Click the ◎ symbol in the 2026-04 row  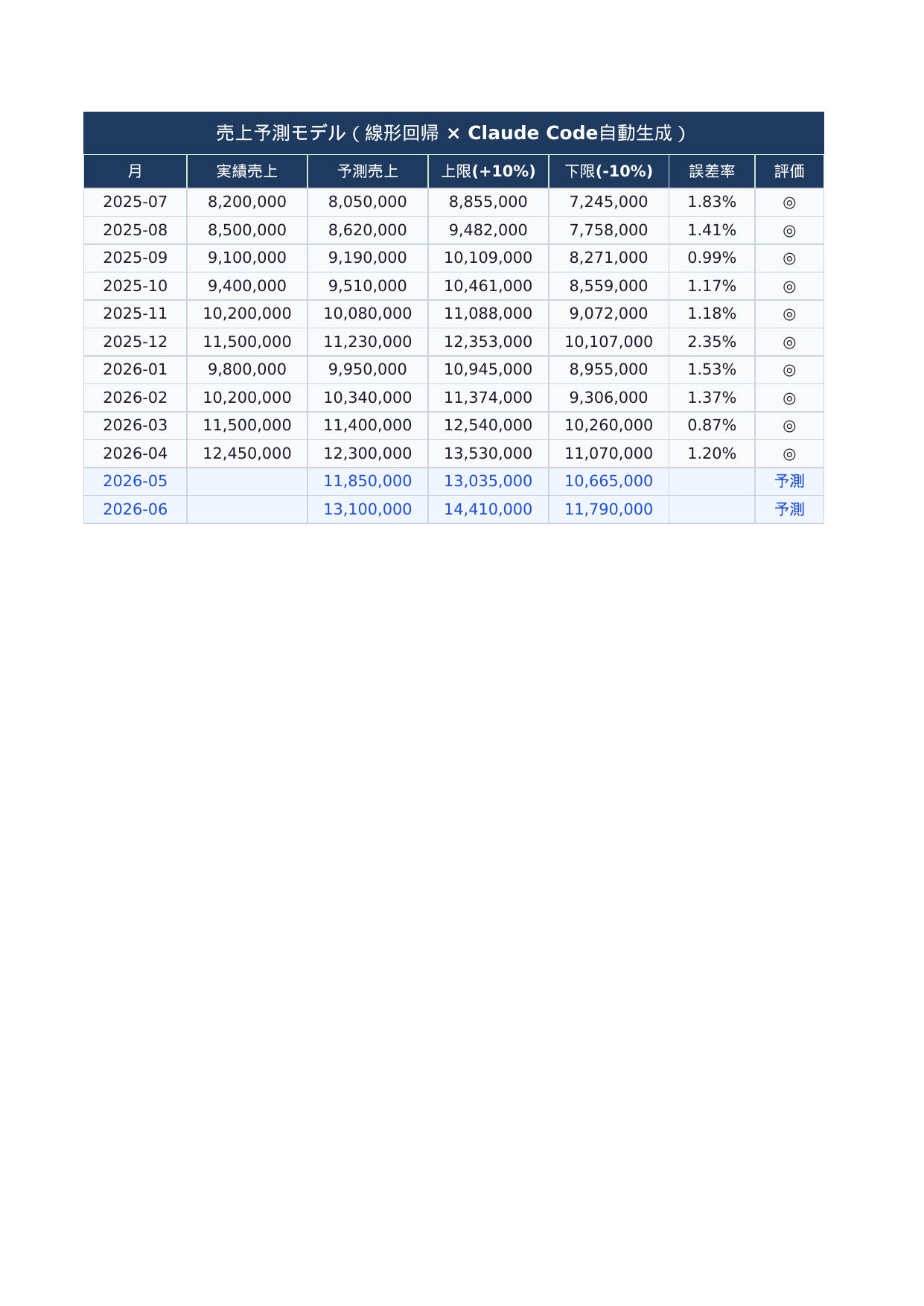(789, 454)
